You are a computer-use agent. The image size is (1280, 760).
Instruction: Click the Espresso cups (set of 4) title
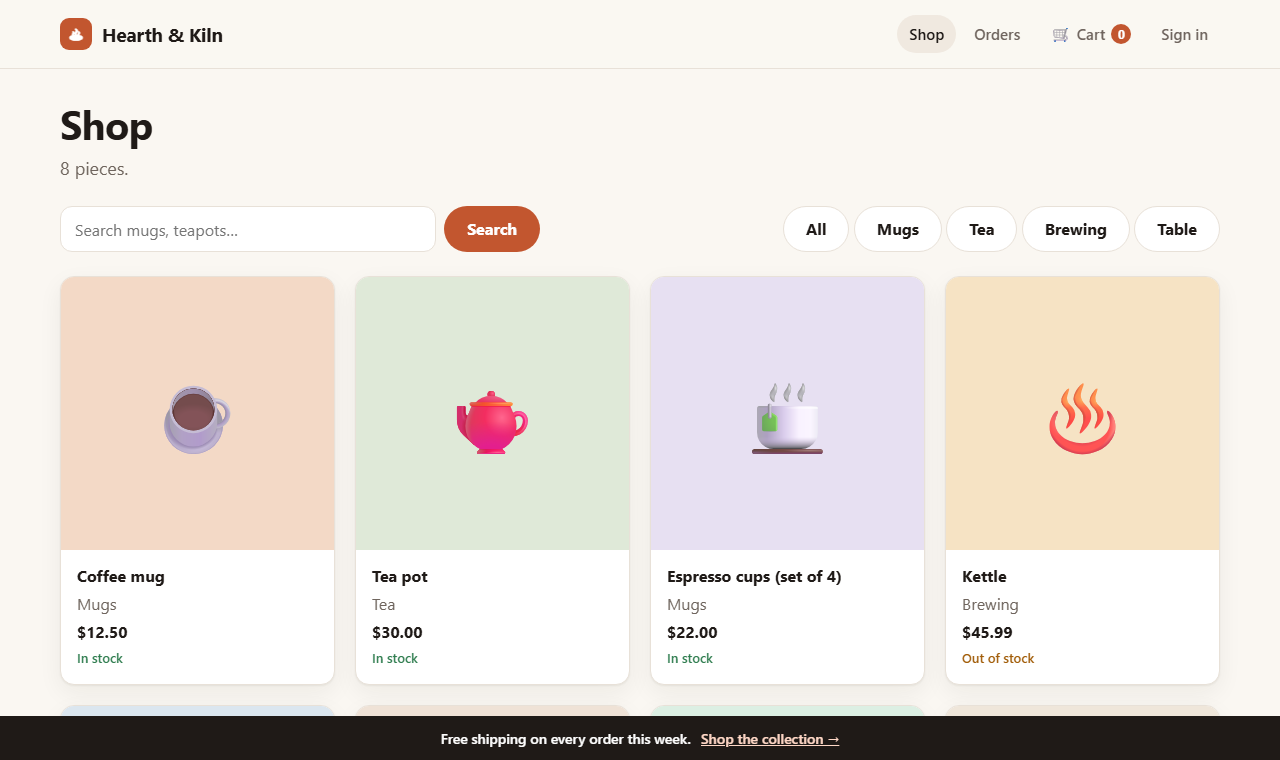(x=754, y=576)
